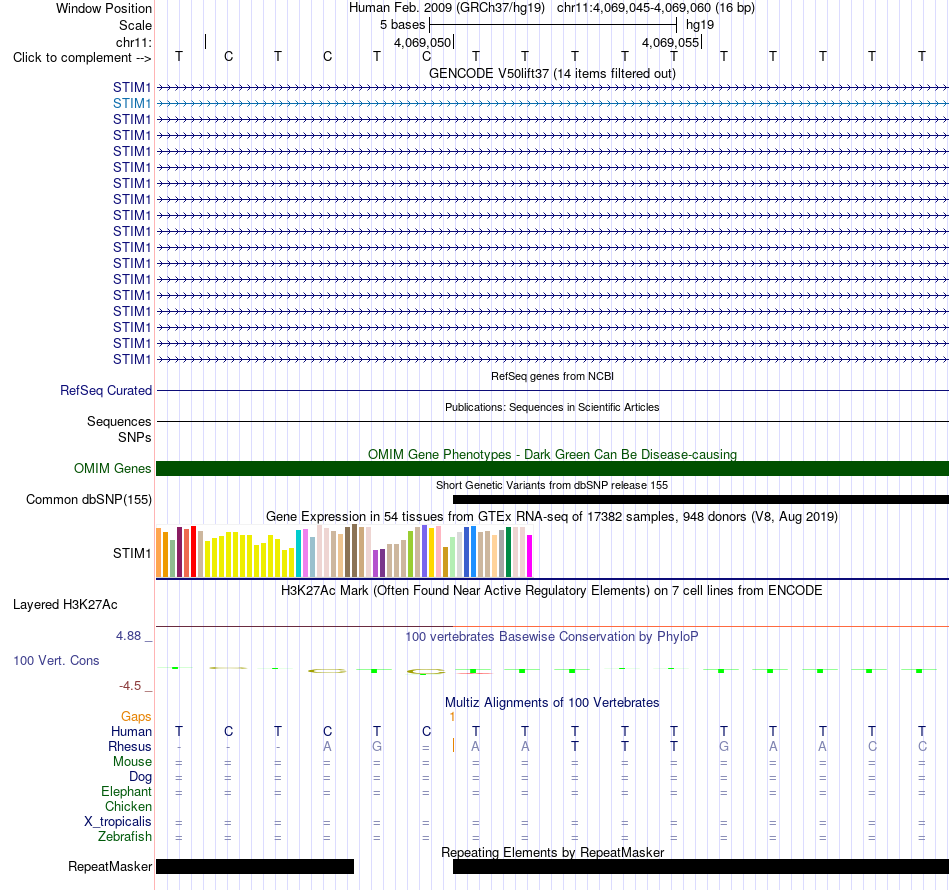Screen dimensions: 950x890
Task: Click the 'RefSeq genes from NCBI' track title
Action: (552, 376)
